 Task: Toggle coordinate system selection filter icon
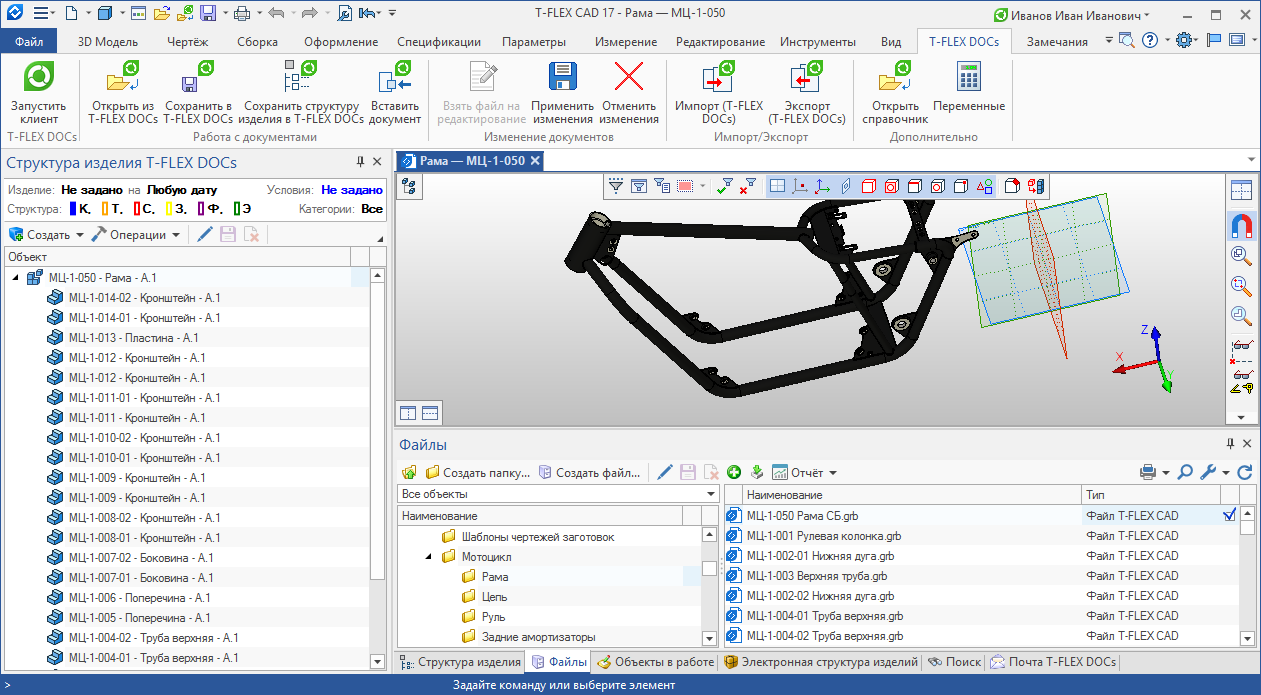[x=823, y=186]
